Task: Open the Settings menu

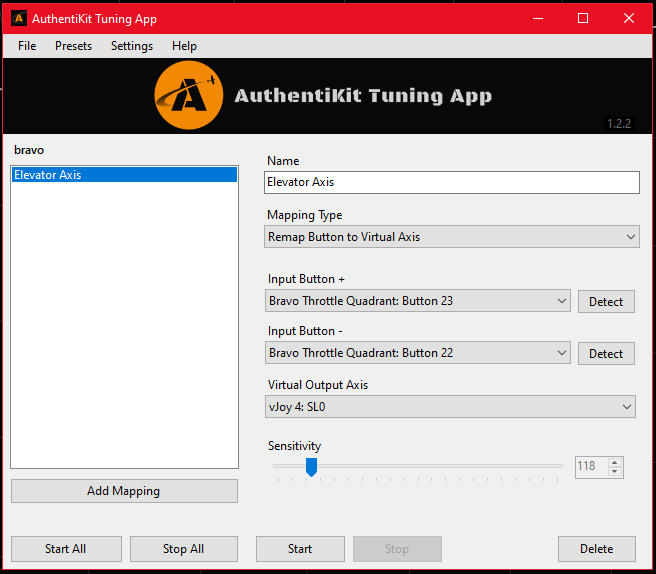Action: point(132,46)
